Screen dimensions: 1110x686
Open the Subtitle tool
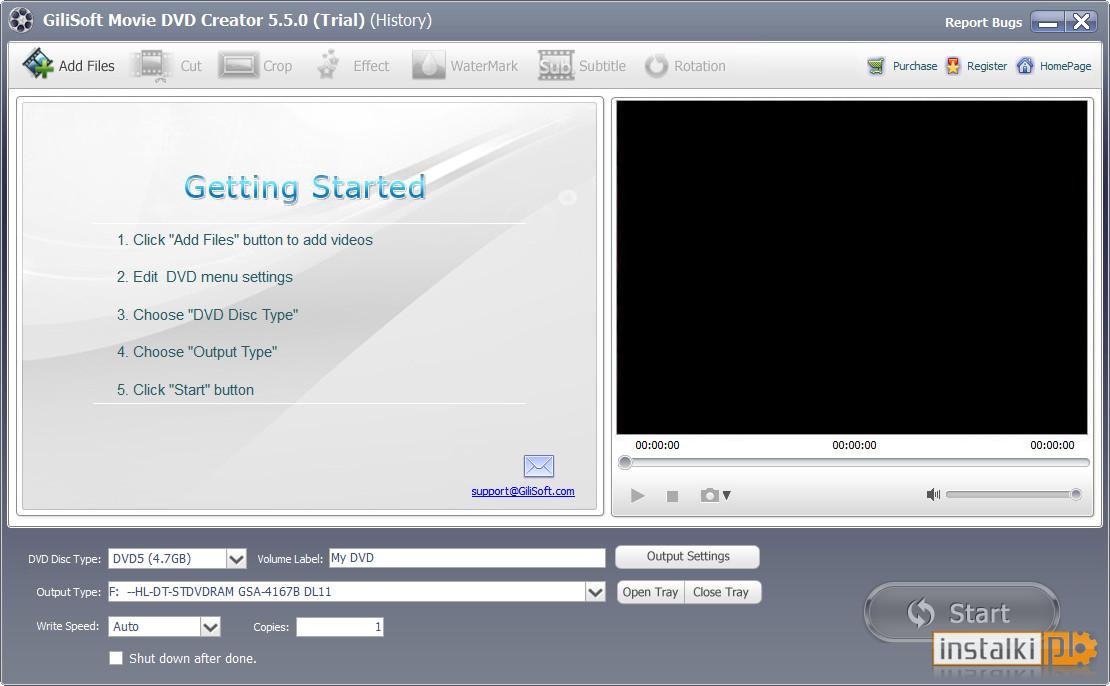coord(582,66)
